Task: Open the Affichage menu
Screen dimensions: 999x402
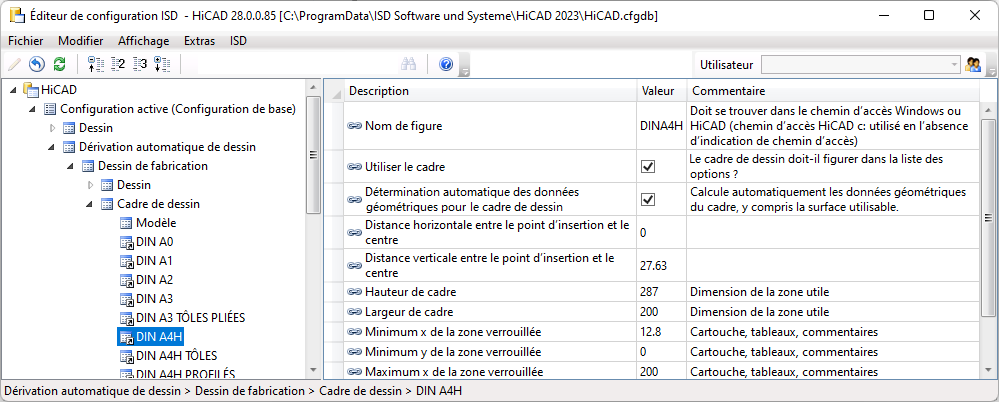Action: click(x=144, y=41)
